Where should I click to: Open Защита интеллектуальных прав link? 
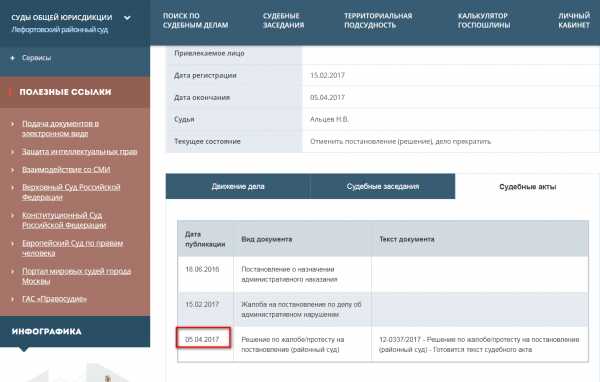pos(80,152)
